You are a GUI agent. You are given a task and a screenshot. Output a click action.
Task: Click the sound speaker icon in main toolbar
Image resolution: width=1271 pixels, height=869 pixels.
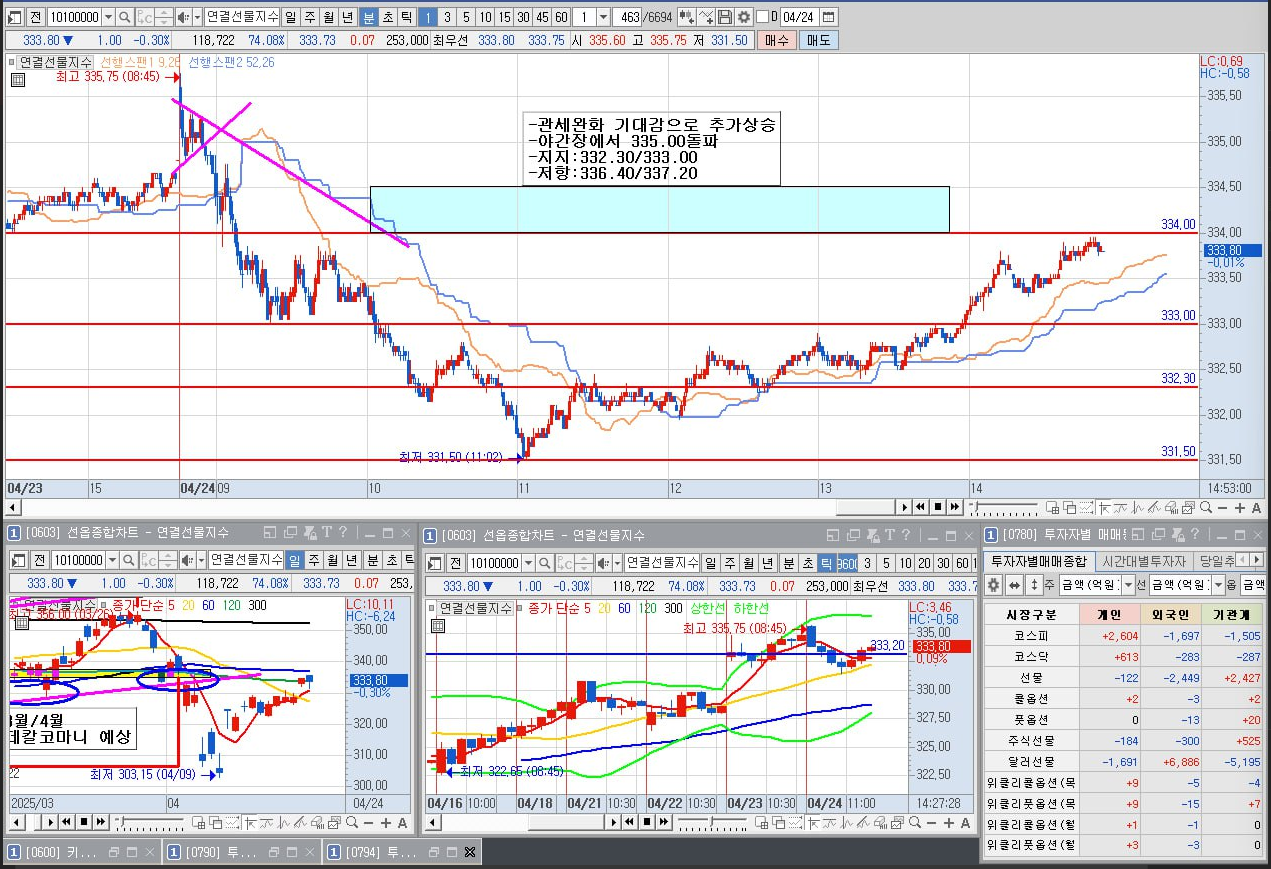pos(183,17)
